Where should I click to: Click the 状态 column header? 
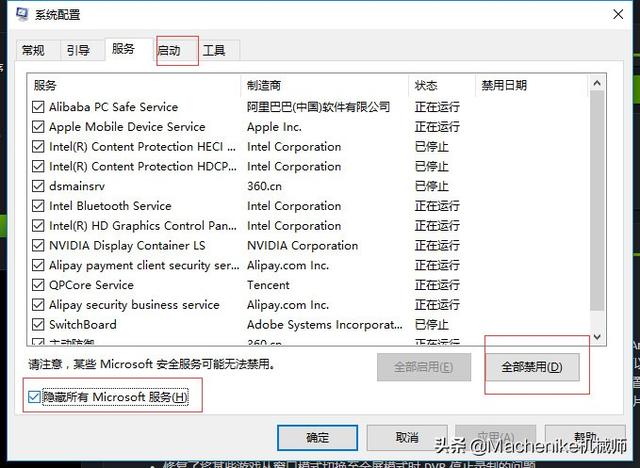click(x=442, y=85)
